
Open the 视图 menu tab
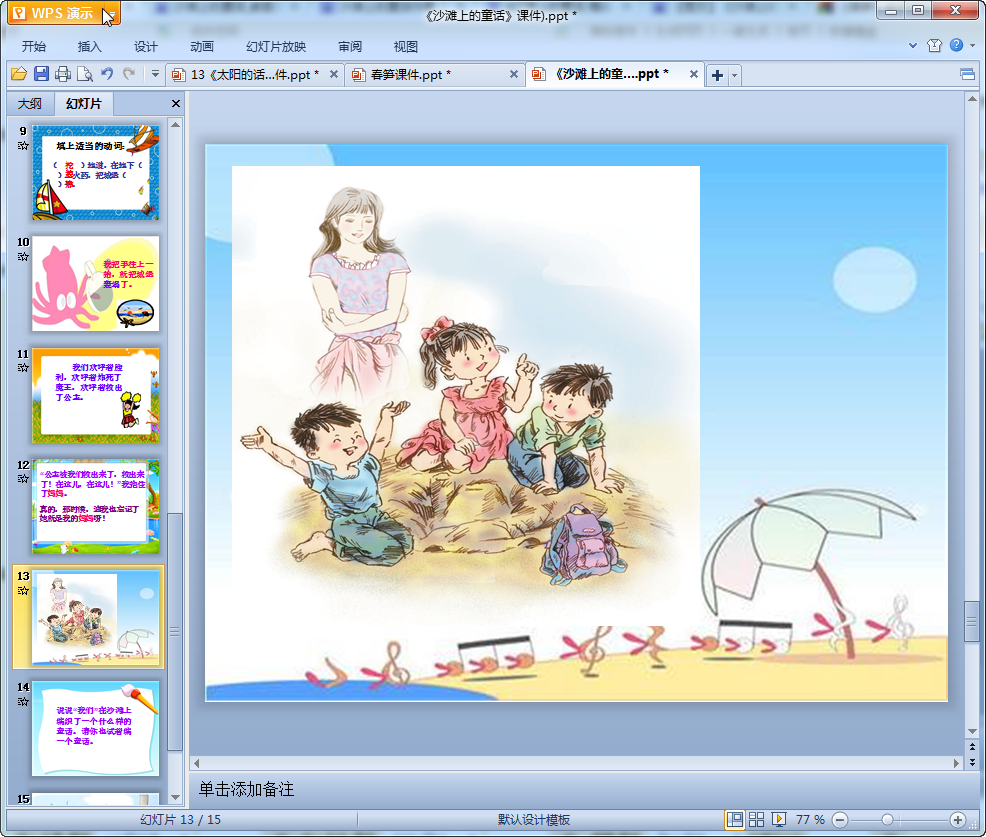coord(406,47)
